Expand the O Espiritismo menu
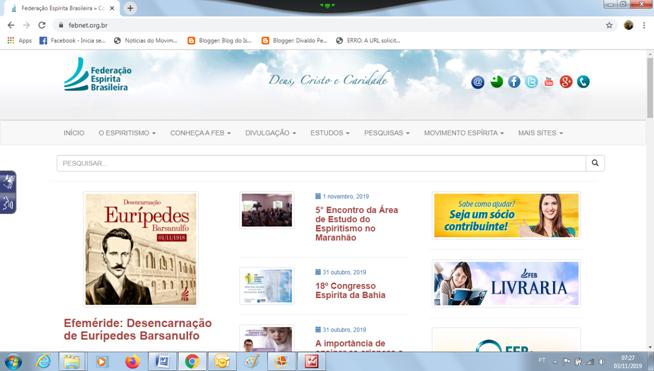654x371 pixels. click(x=127, y=133)
